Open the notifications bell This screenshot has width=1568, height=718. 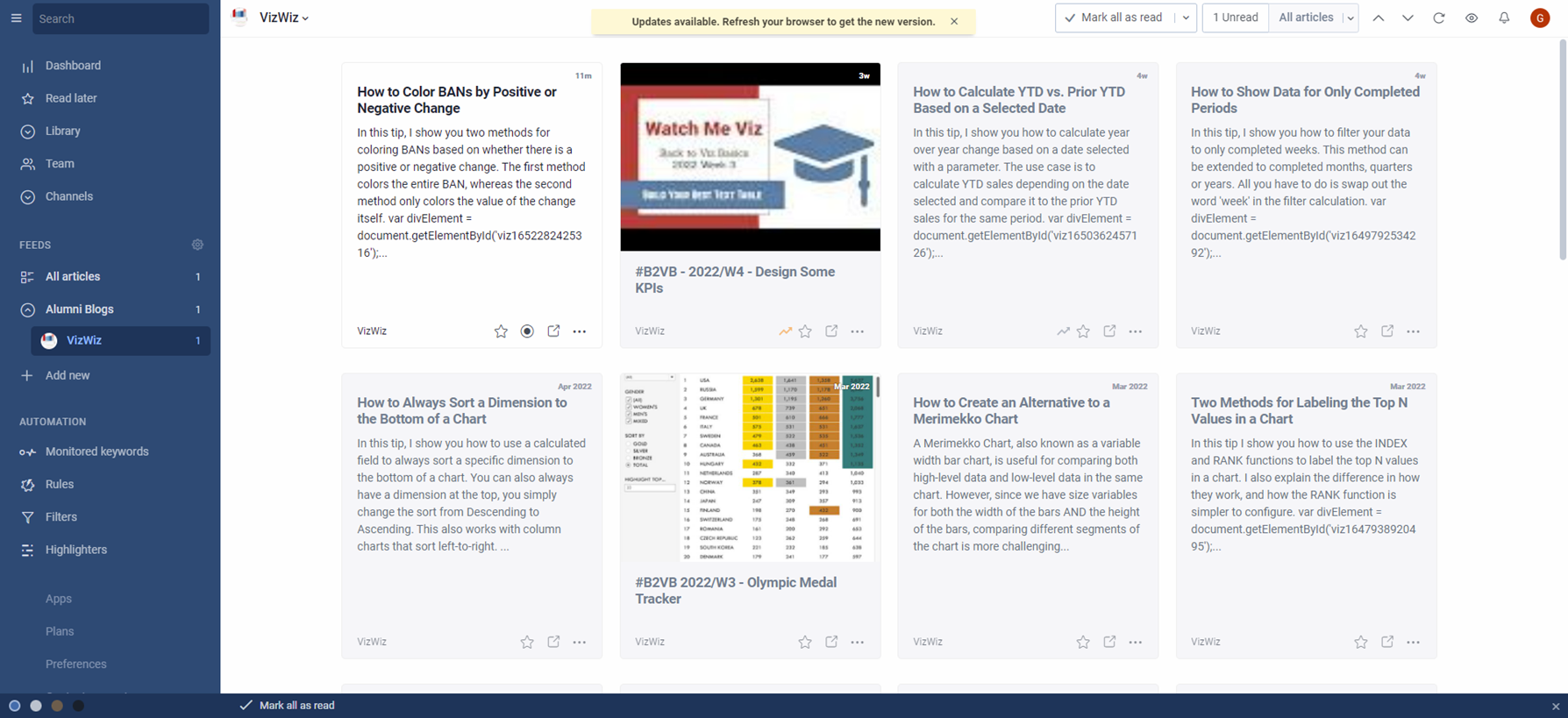point(1504,18)
